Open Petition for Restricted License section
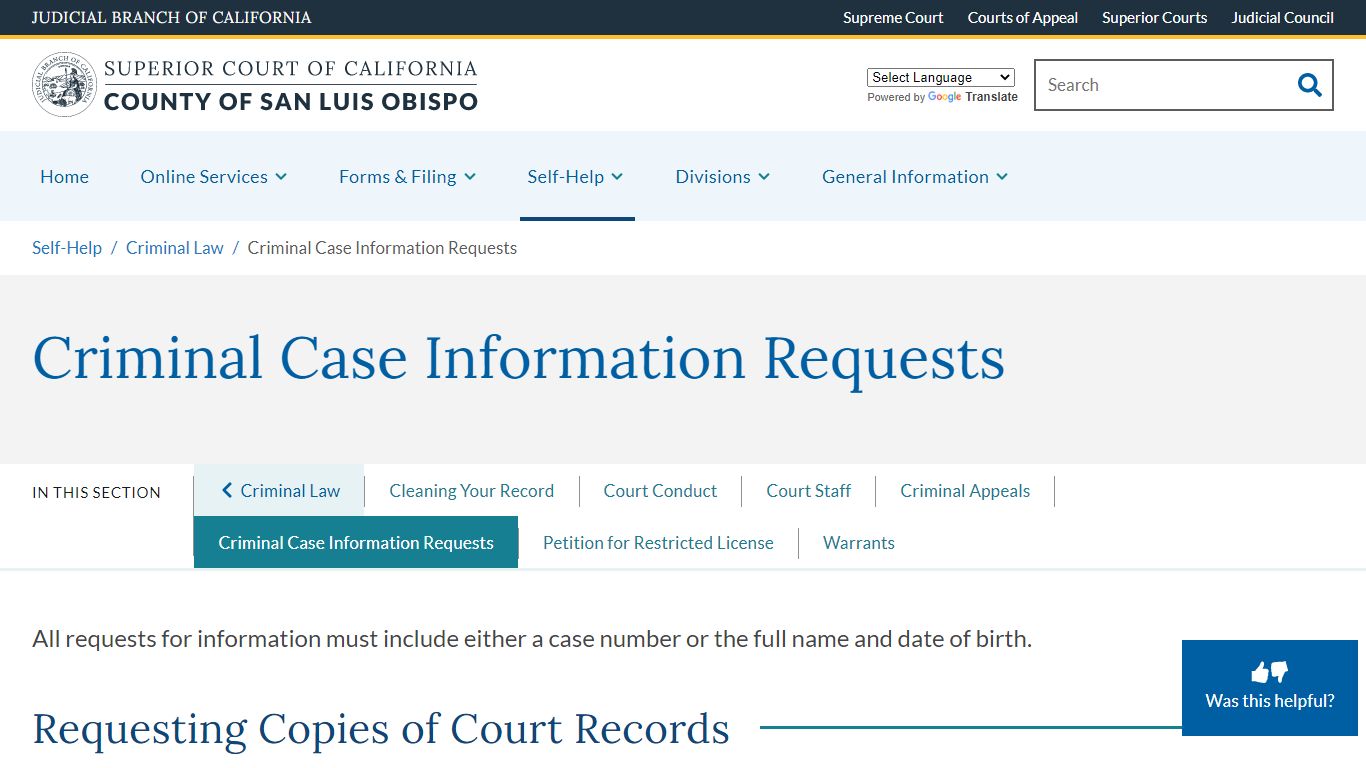 [658, 543]
